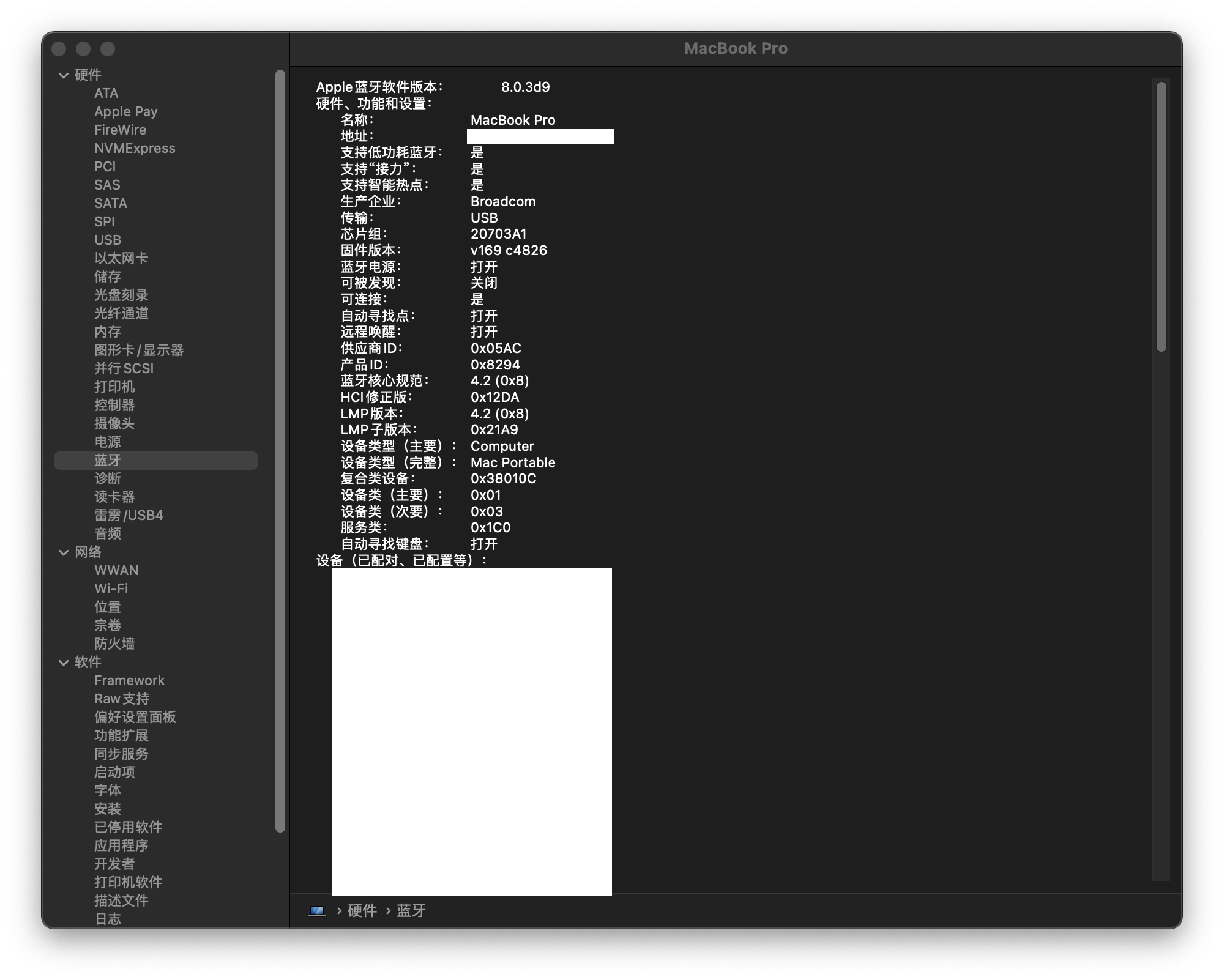
Task: Open 应用程序 entry
Action: coord(121,845)
